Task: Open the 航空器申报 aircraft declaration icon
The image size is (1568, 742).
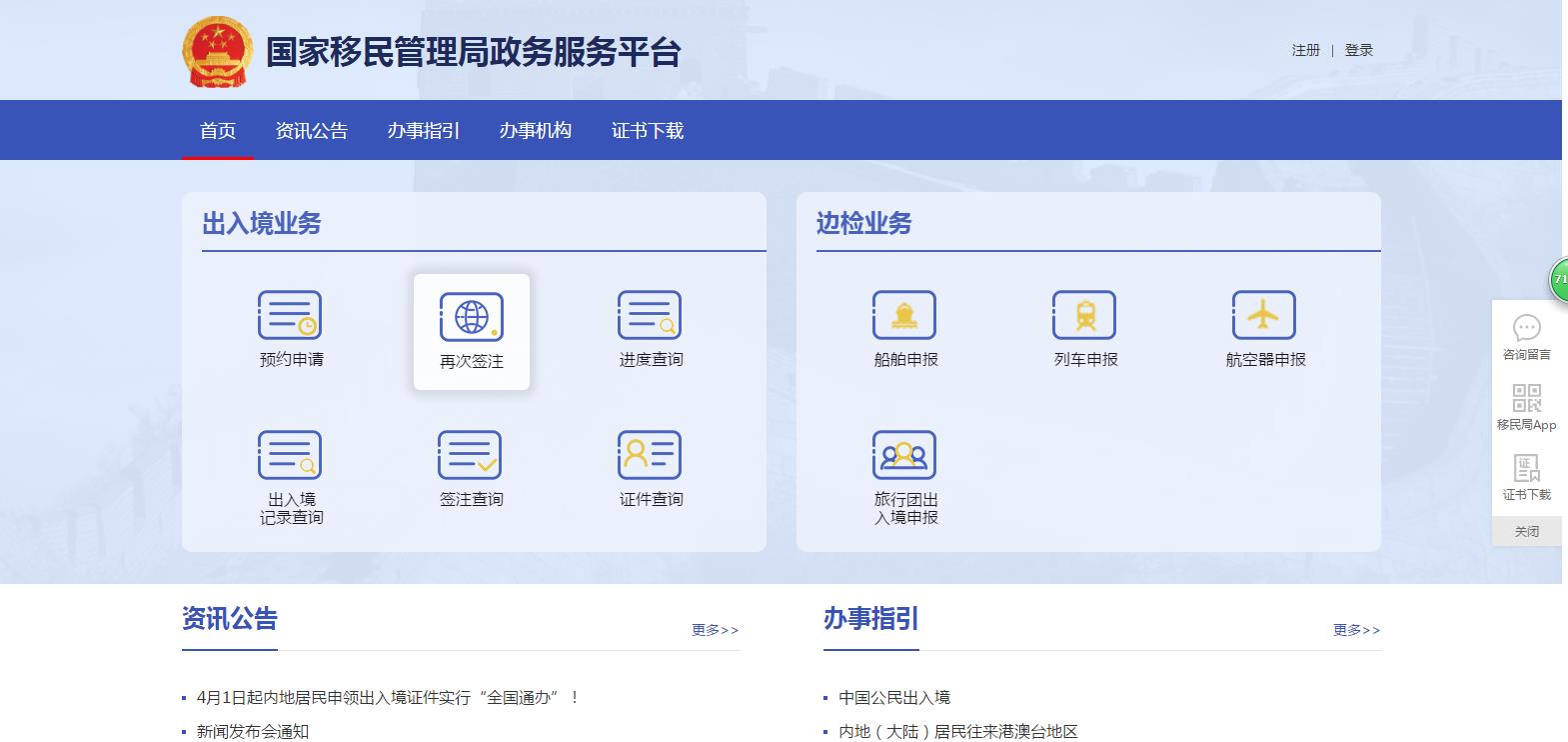Action: (x=1264, y=316)
